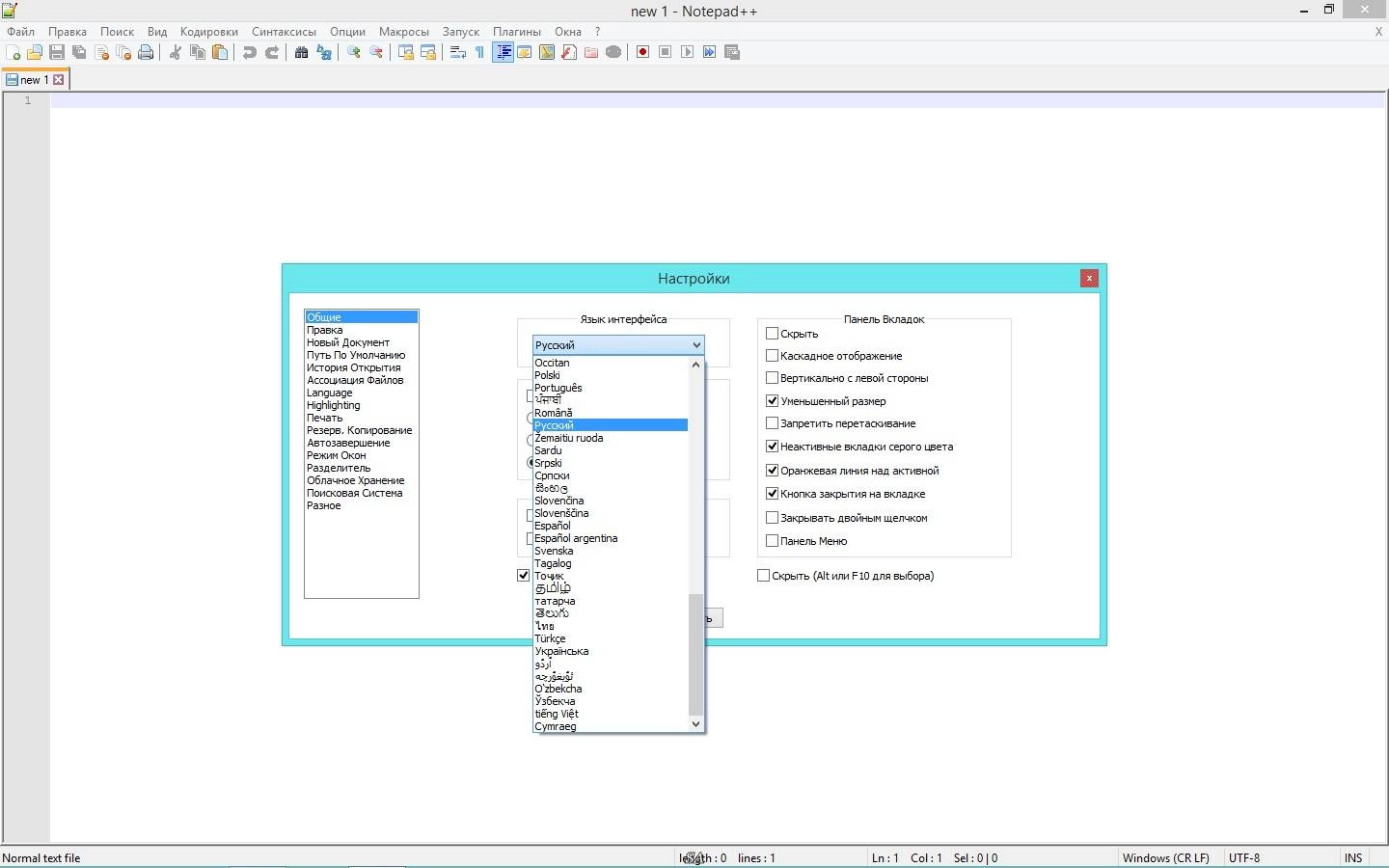Click the Open file toolbar icon
This screenshot has width=1389, height=868.
(x=35, y=52)
